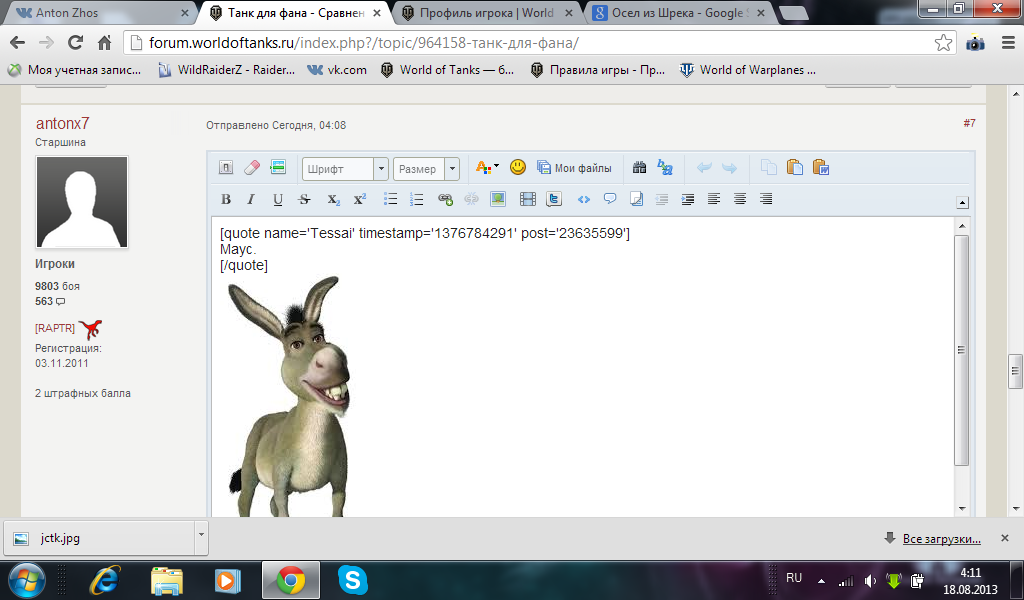Open the smiley emoticon picker
The image size is (1024, 600).
[x=518, y=168]
